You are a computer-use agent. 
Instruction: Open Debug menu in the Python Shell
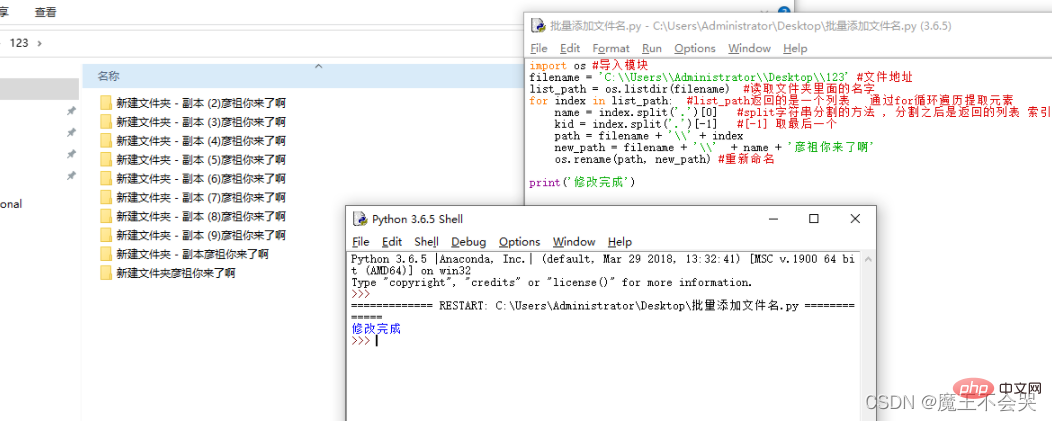[468, 242]
